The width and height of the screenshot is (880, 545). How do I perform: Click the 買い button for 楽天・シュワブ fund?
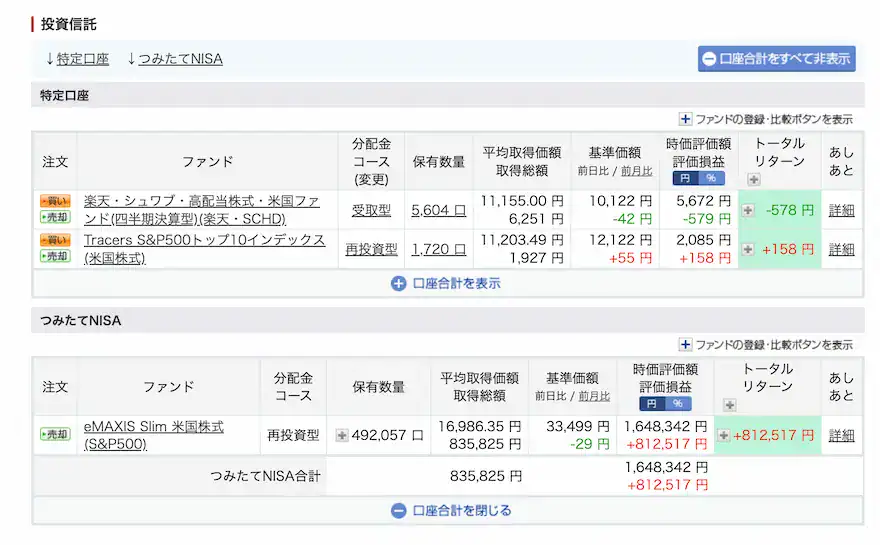coord(55,201)
